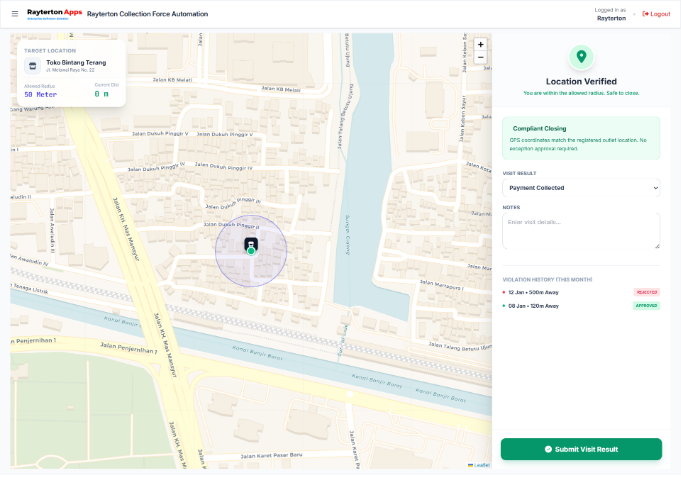This screenshot has height=477, width=681.
Task: Open the hamburger navigation menu
Action: tap(14, 14)
